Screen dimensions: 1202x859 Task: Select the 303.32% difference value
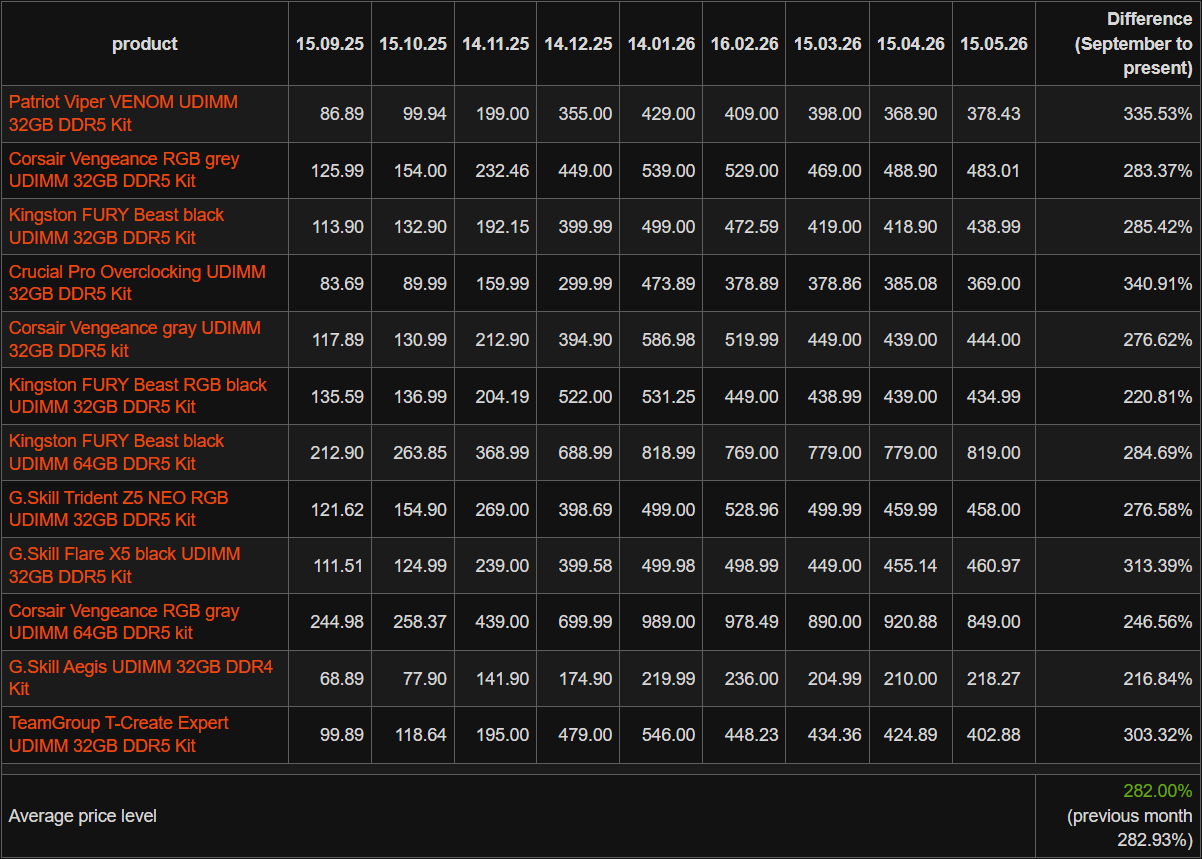[x=1158, y=735]
